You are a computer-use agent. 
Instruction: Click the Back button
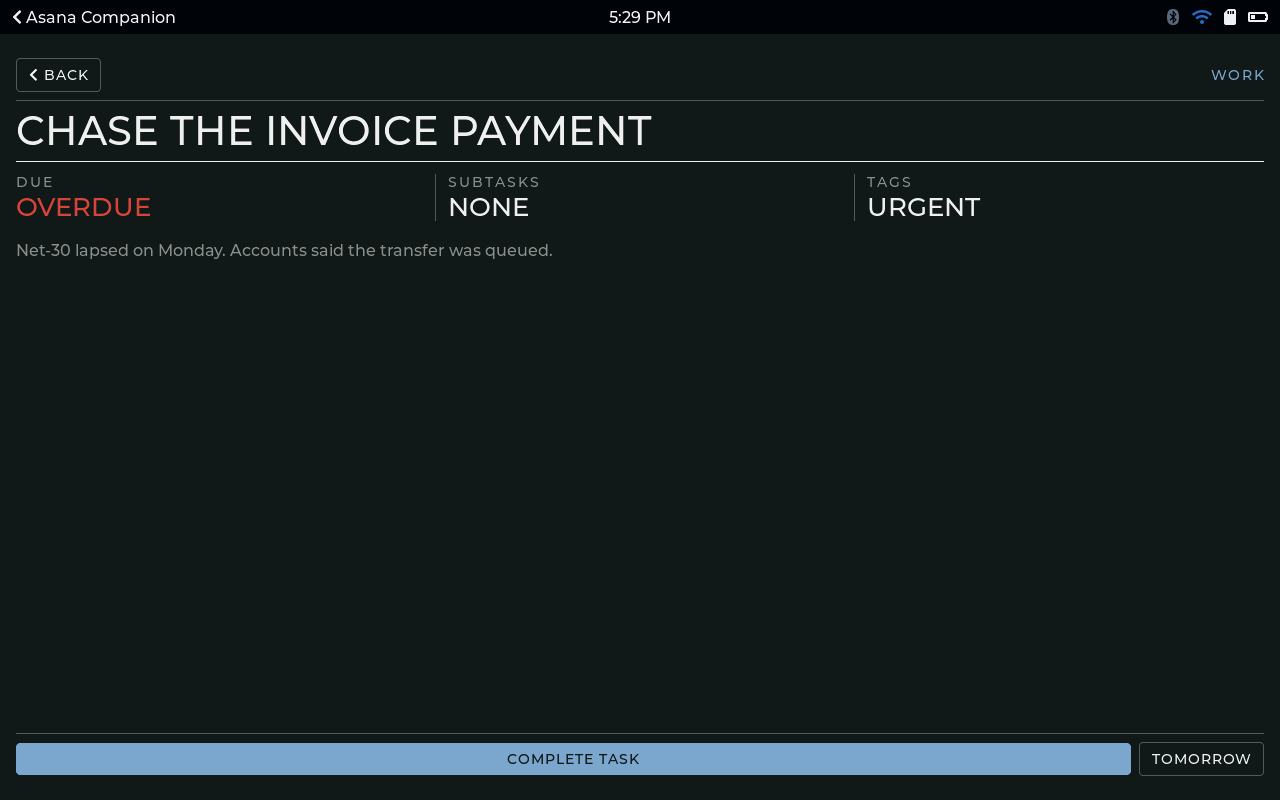click(x=58, y=75)
